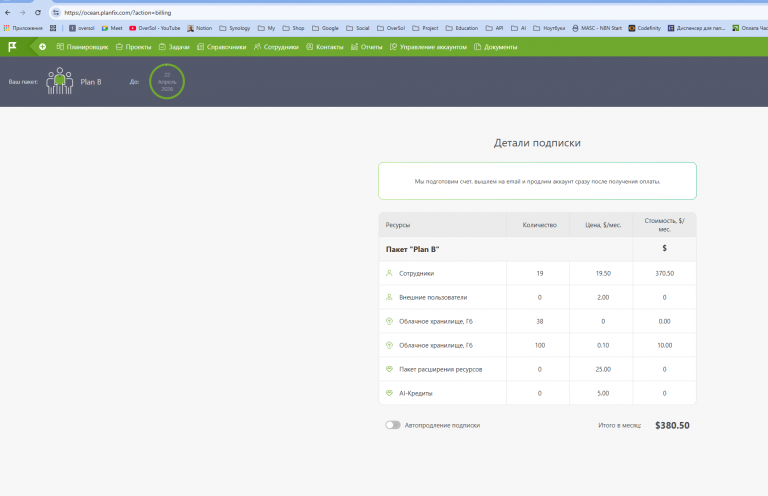
Task: Open the Сотрудники menu item
Action: tap(276, 47)
